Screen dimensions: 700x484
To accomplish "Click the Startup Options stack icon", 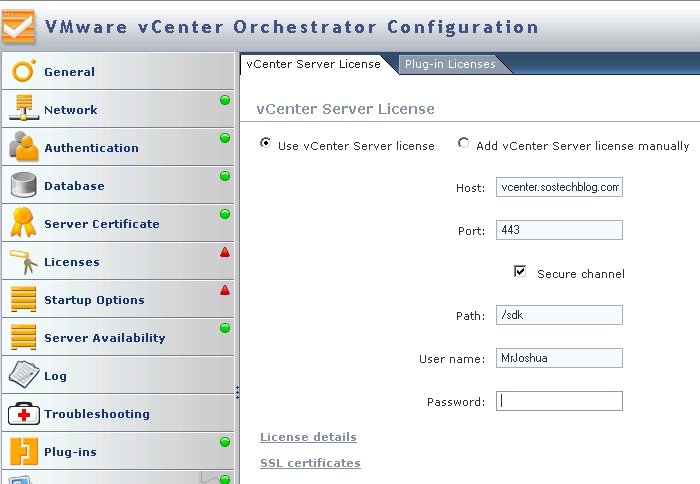I will coord(23,299).
